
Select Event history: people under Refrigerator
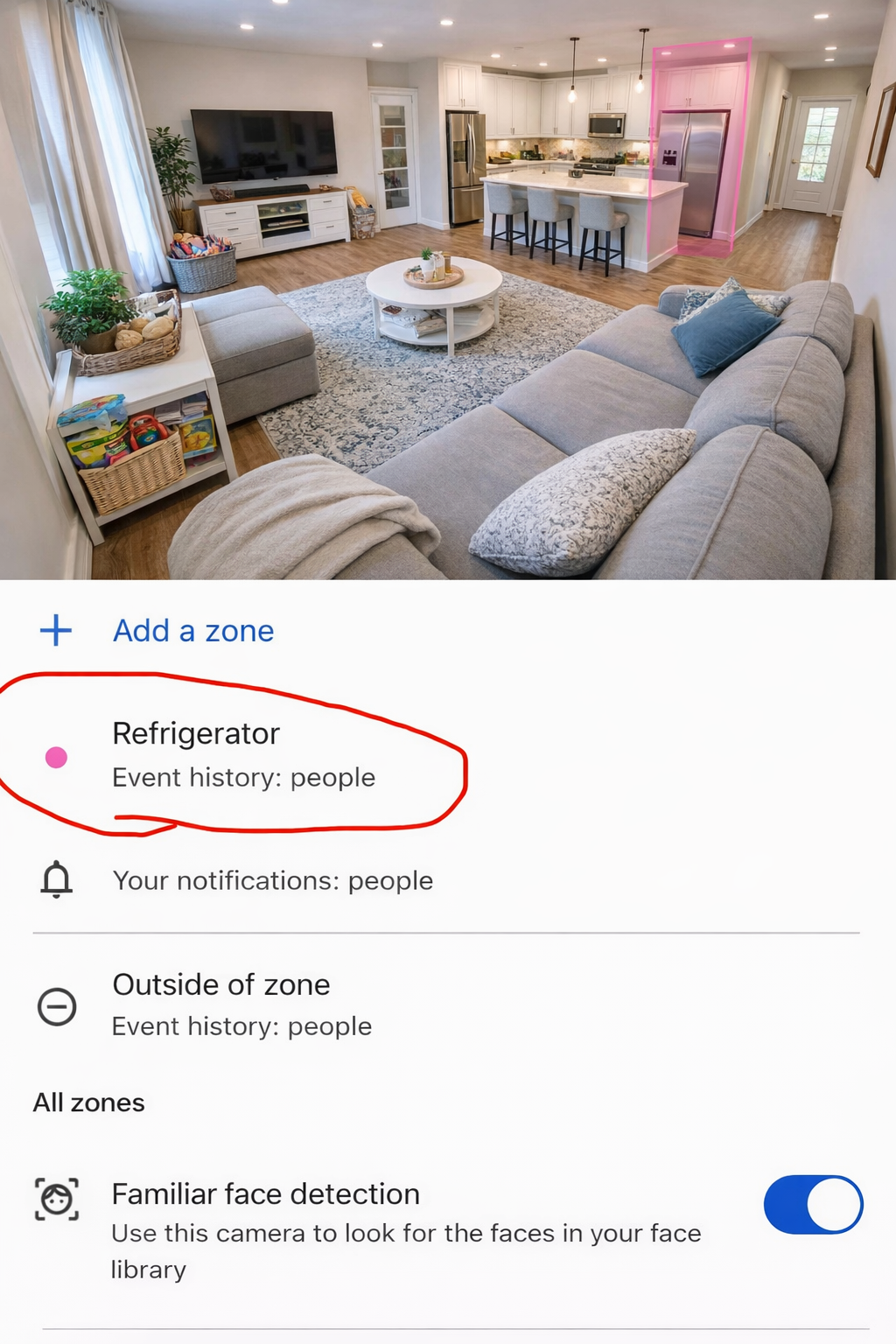(x=243, y=777)
